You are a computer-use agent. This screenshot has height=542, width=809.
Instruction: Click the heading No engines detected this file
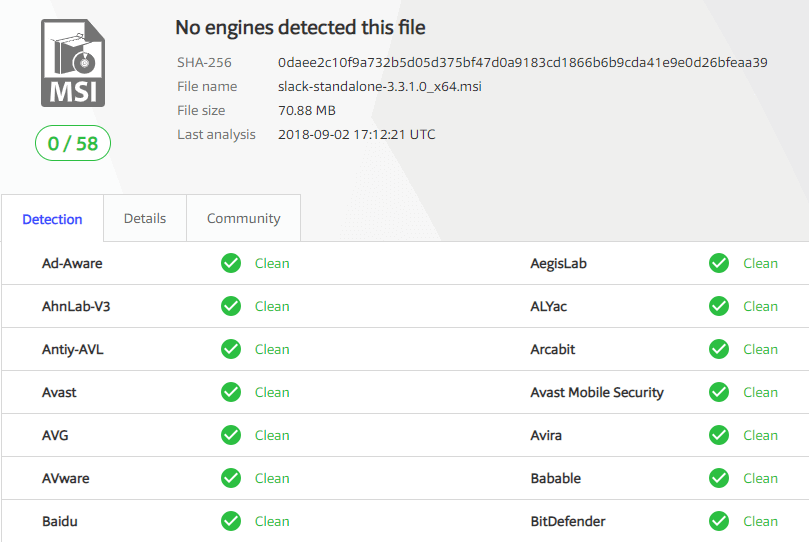(x=300, y=27)
